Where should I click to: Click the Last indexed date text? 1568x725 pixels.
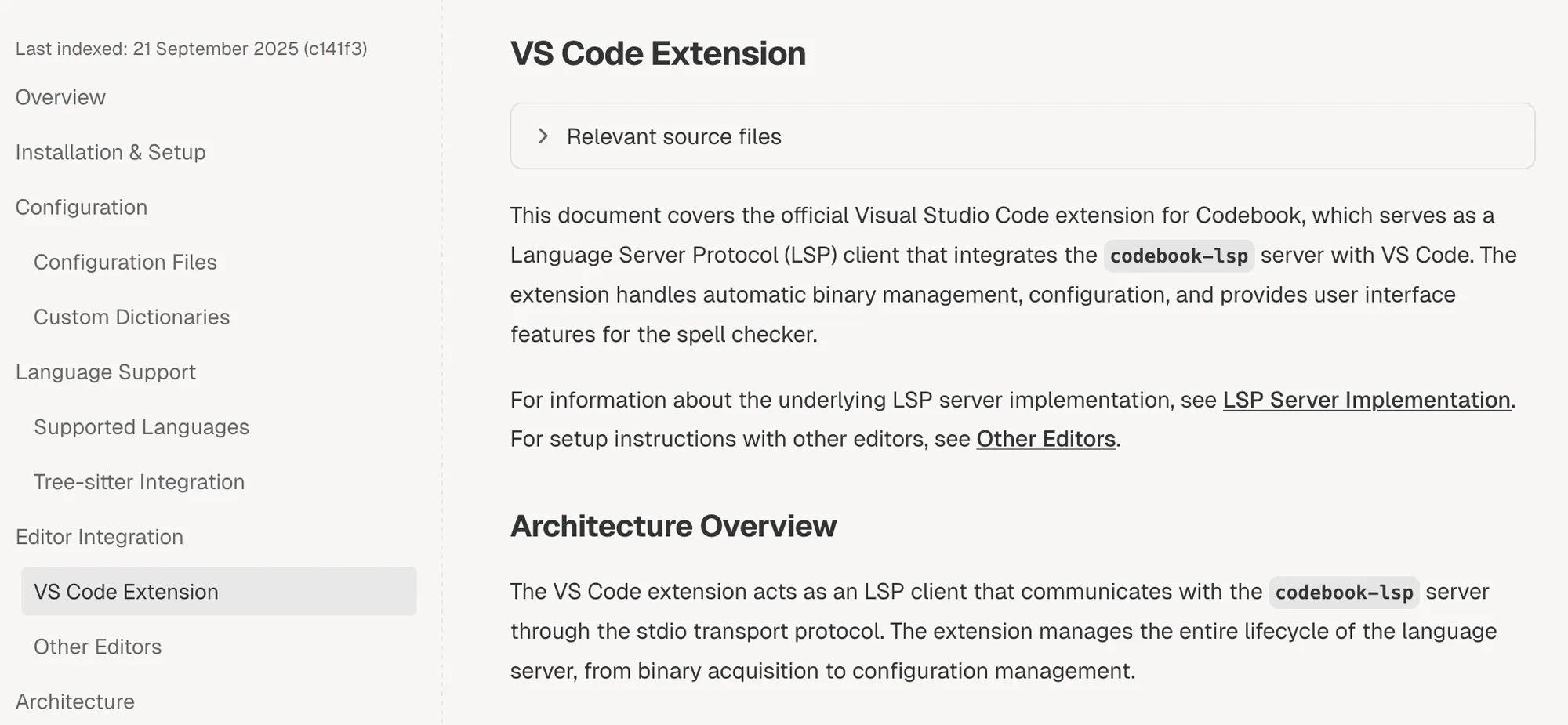pyautogui.click(x=191, y=49)
